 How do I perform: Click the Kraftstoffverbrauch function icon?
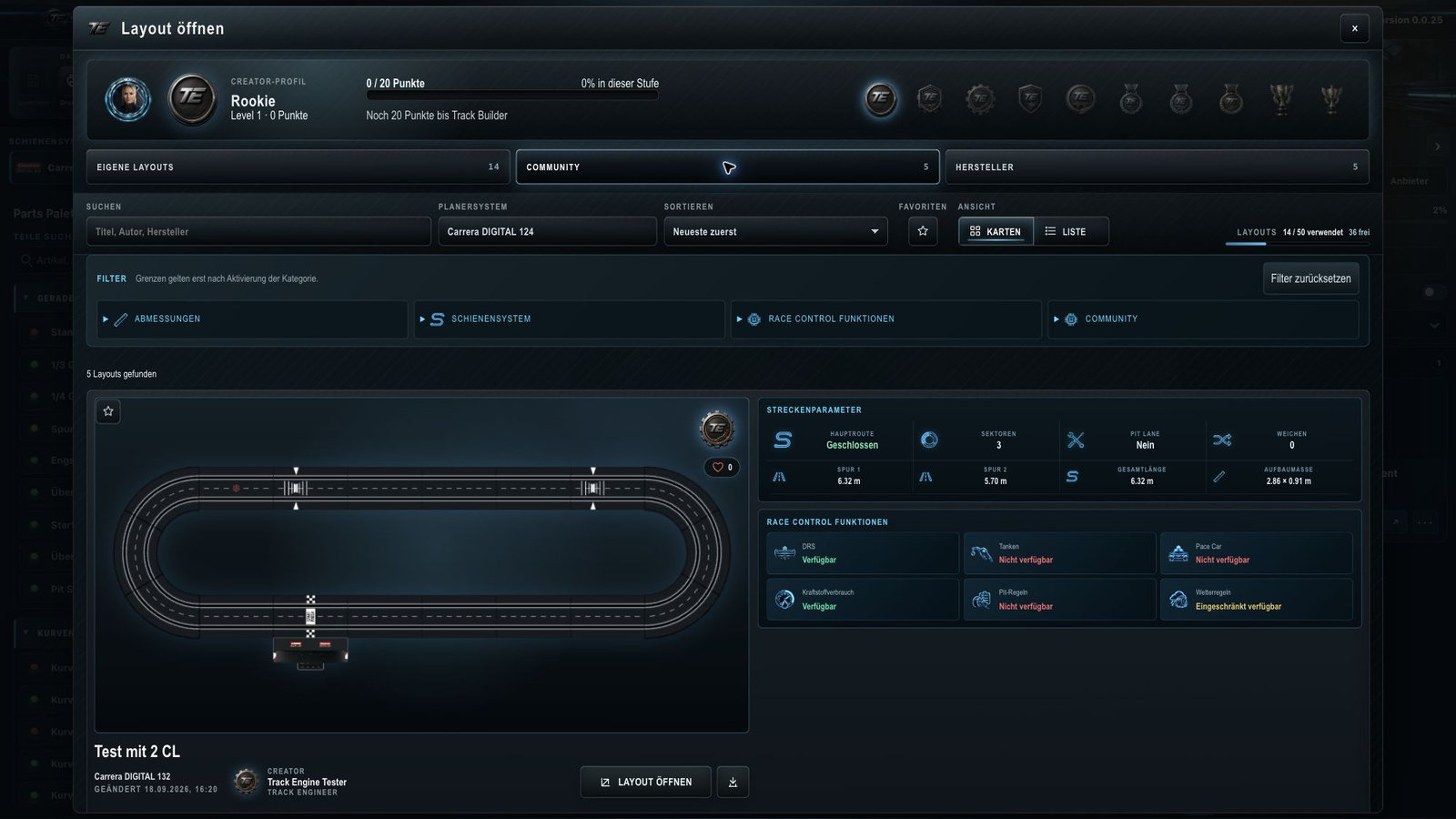tap(784, 600)
